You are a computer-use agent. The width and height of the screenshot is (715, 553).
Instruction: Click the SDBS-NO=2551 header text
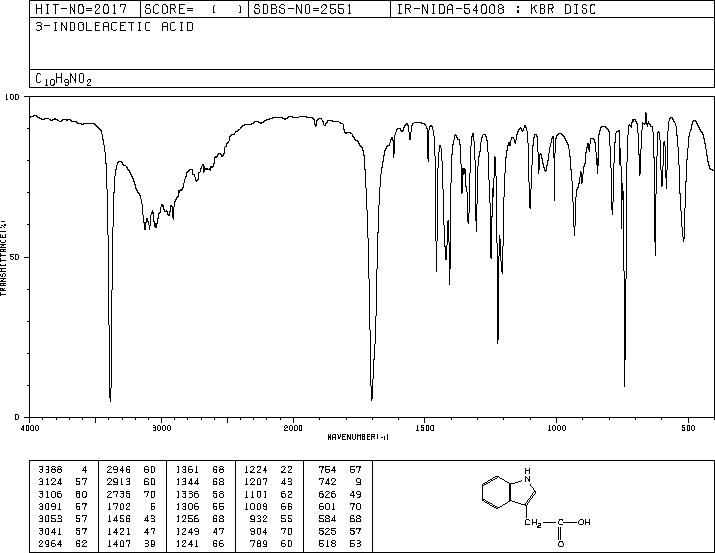[x=303, y=10]
